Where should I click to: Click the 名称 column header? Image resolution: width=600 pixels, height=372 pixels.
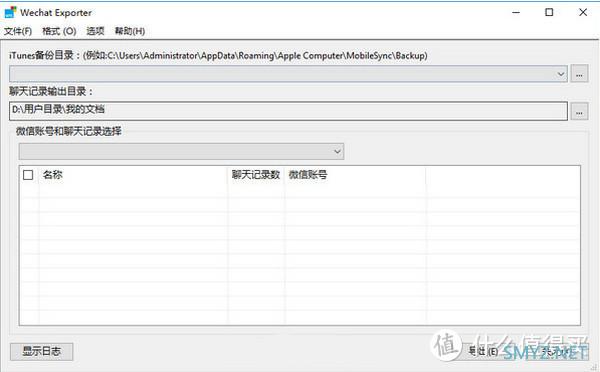tap(134, 175)
